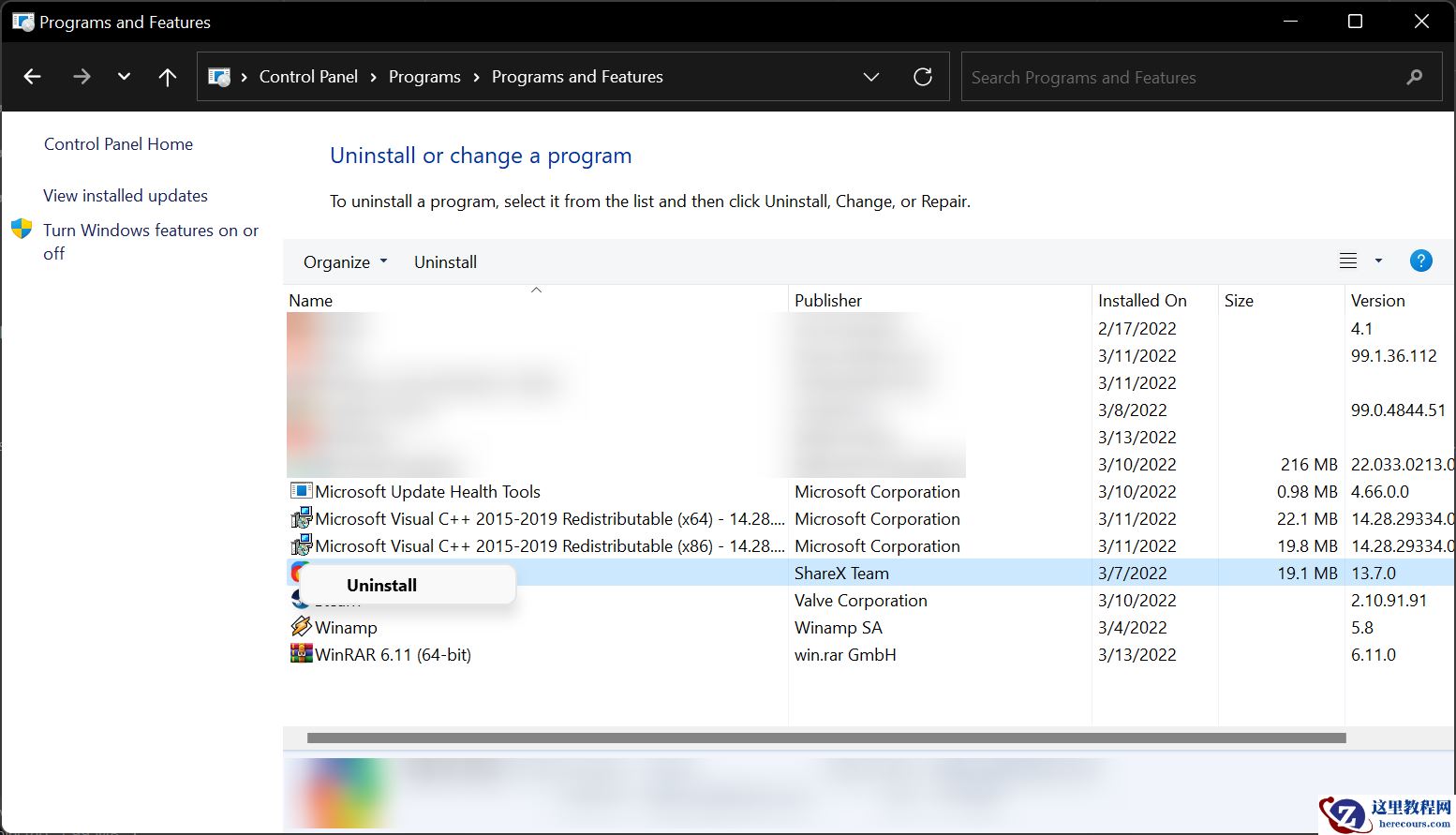Click the Microsoft Update Health Tools icon
Viewport: 1456px width, 835px height.
(301, 490)
